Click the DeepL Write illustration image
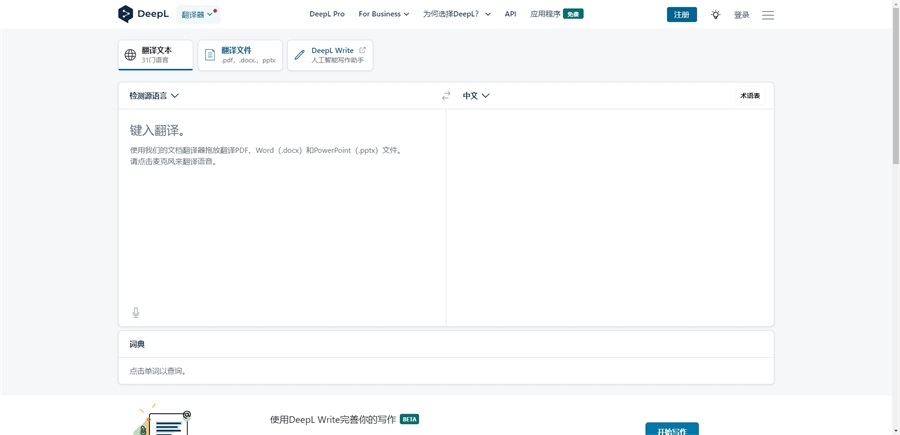Image resolution: width=900 pixels, height=435 pixels. point(162,420)
